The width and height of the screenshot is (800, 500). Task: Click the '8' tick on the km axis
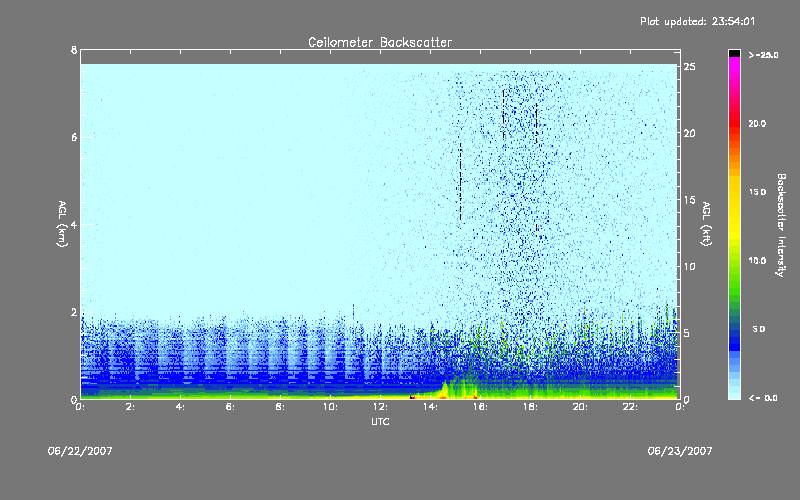coord(74,50)
